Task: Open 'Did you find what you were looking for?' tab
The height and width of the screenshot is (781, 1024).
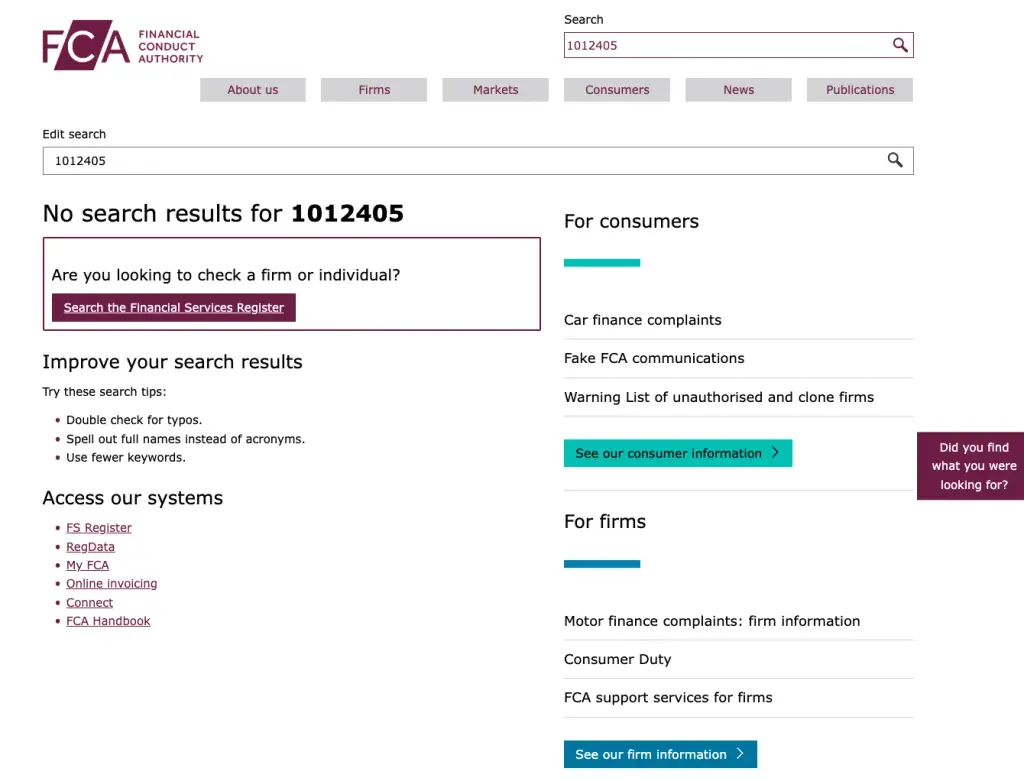Action: [971, 466]
